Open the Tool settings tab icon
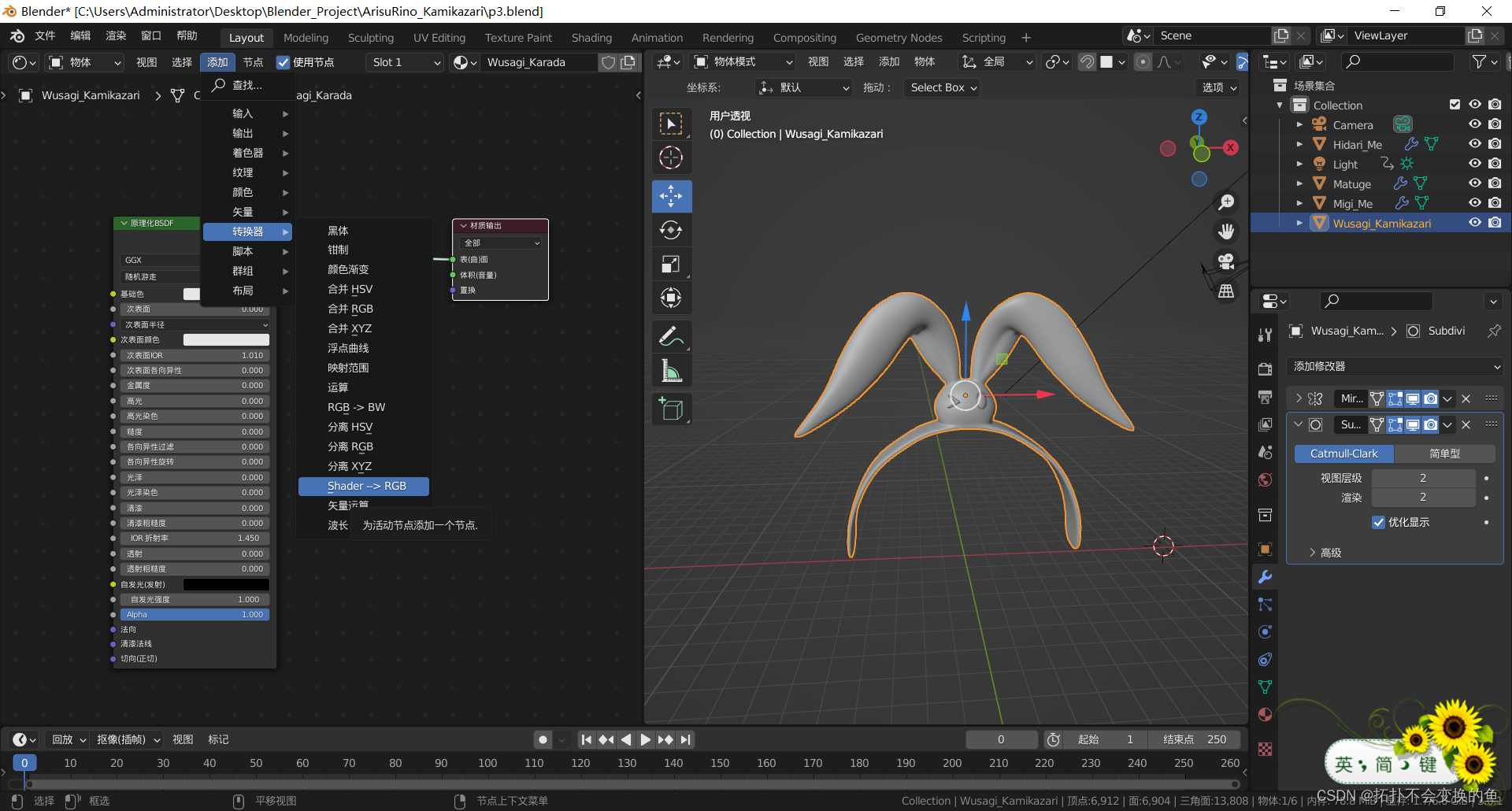 1266,335
